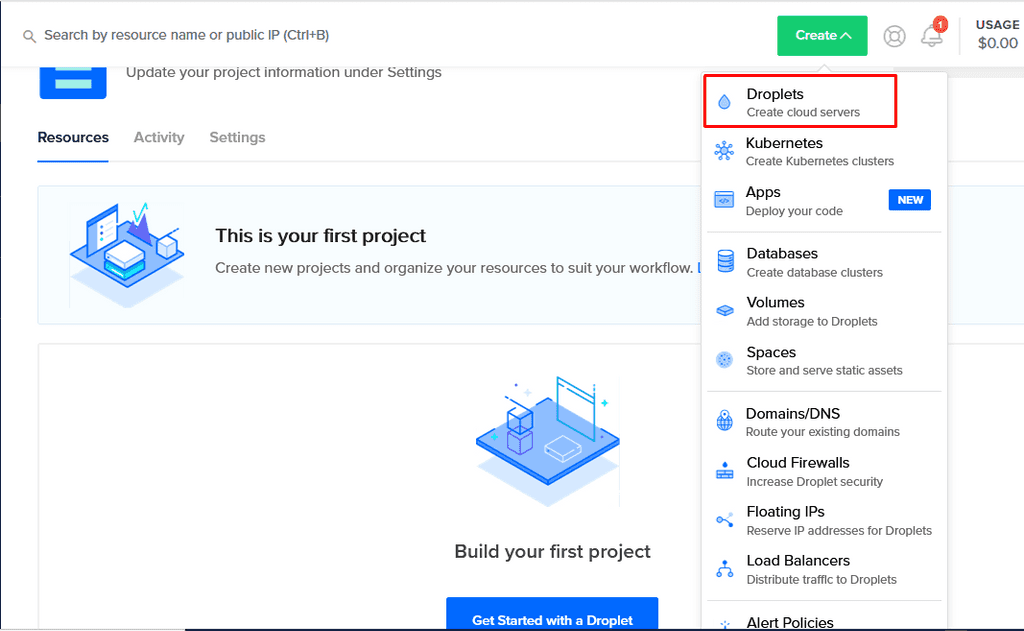Image resolution: width=1024 pixels, height=631 pixels.
Task: Select the Resources tab
Action: point(73,138)
